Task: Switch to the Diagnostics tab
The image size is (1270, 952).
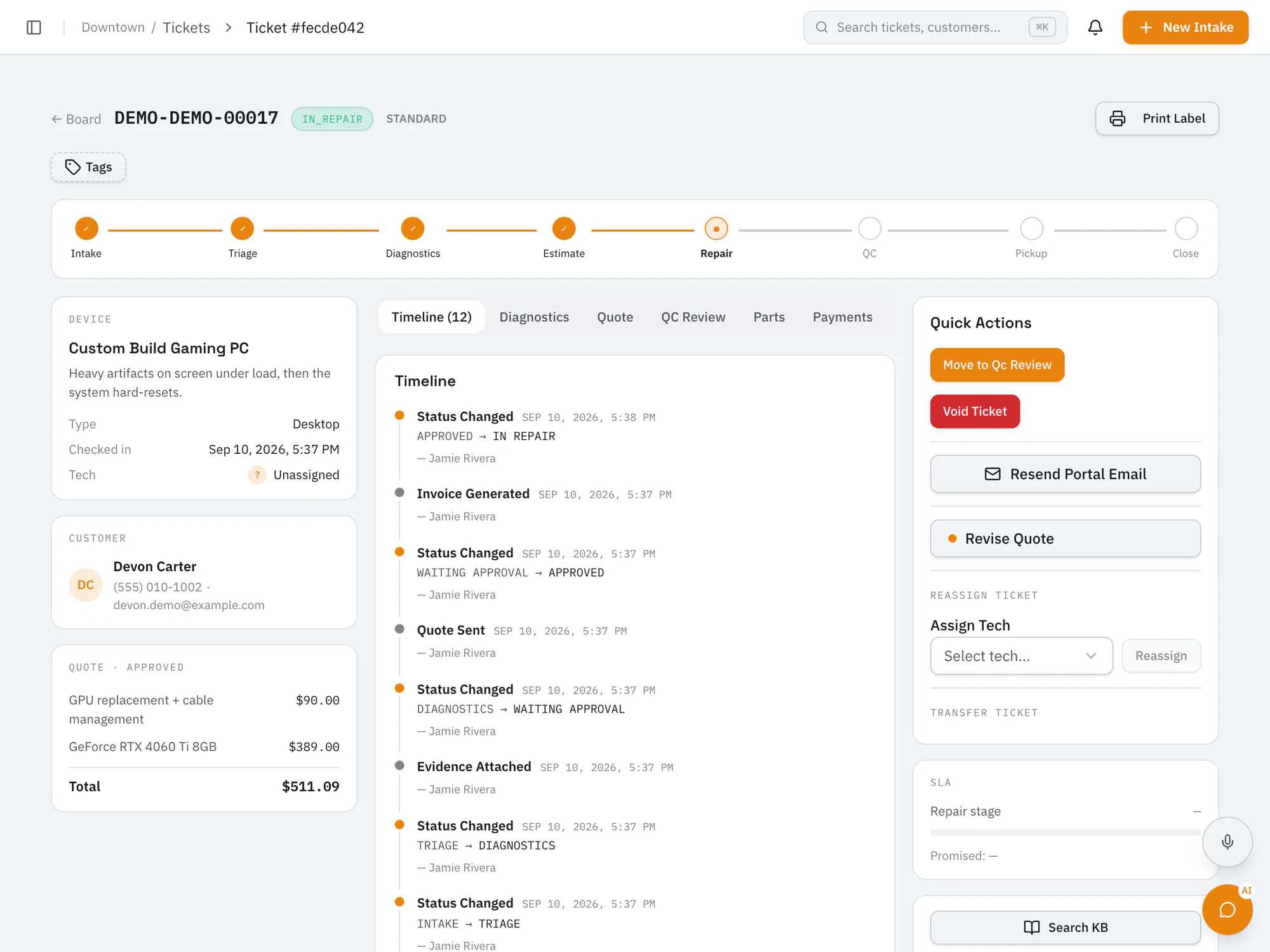Action: tap(534, 317)
